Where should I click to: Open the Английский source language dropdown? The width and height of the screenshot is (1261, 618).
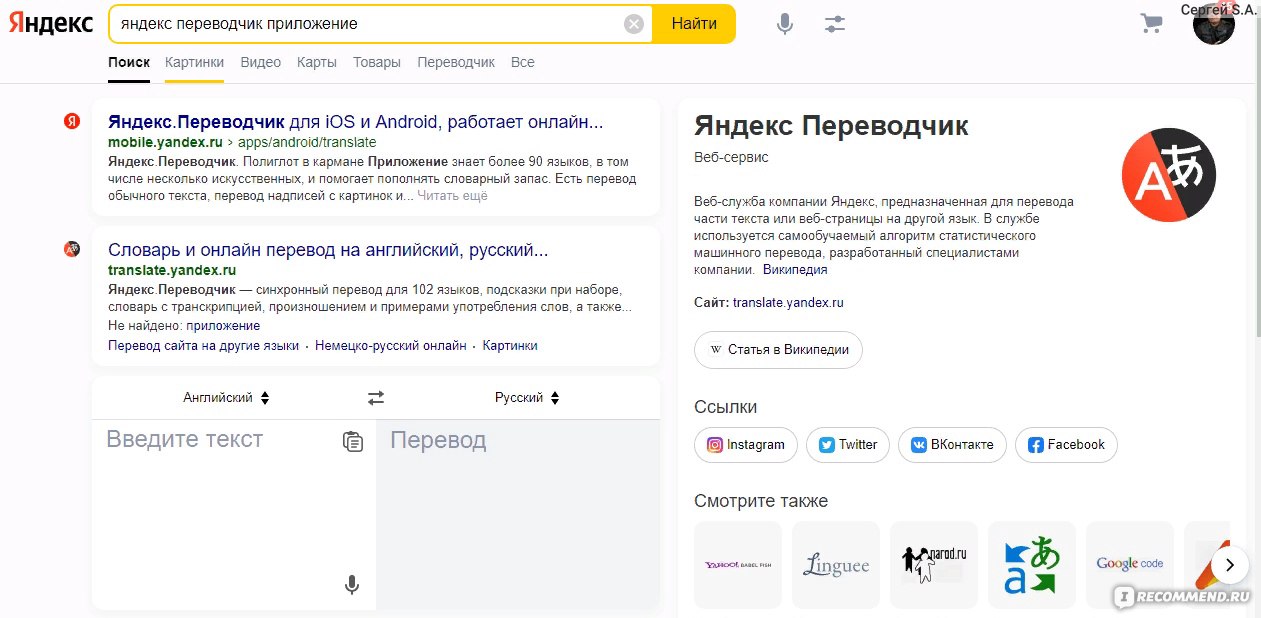coord(226,398)
